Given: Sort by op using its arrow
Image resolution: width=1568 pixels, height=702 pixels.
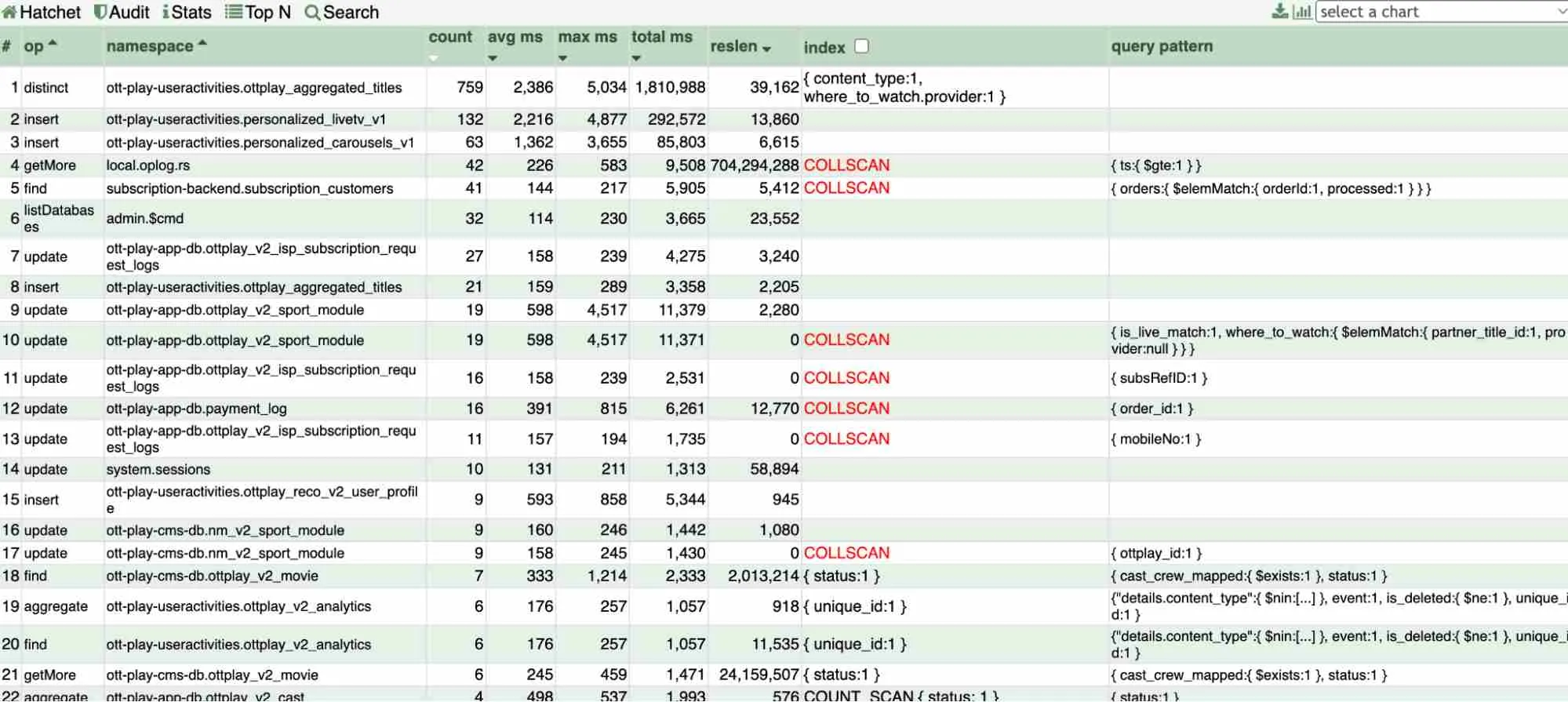Looking at the screenshot, I should click(x=53, y=43).
